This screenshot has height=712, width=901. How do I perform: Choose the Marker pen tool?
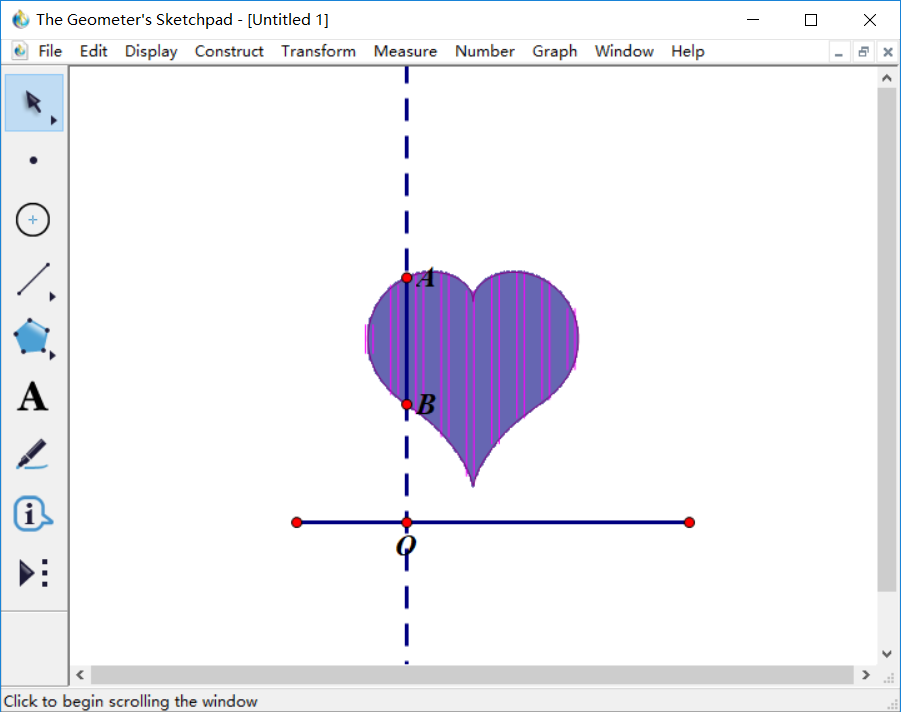click(x=33, y=455)
